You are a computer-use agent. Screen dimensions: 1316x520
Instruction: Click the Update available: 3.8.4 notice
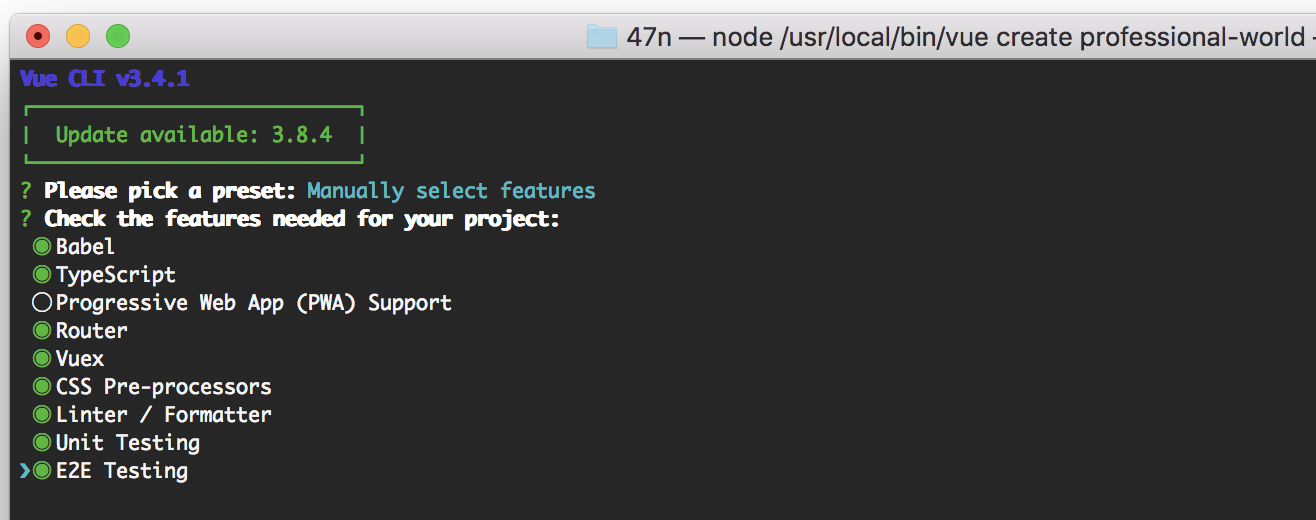[x=193, y=134]
